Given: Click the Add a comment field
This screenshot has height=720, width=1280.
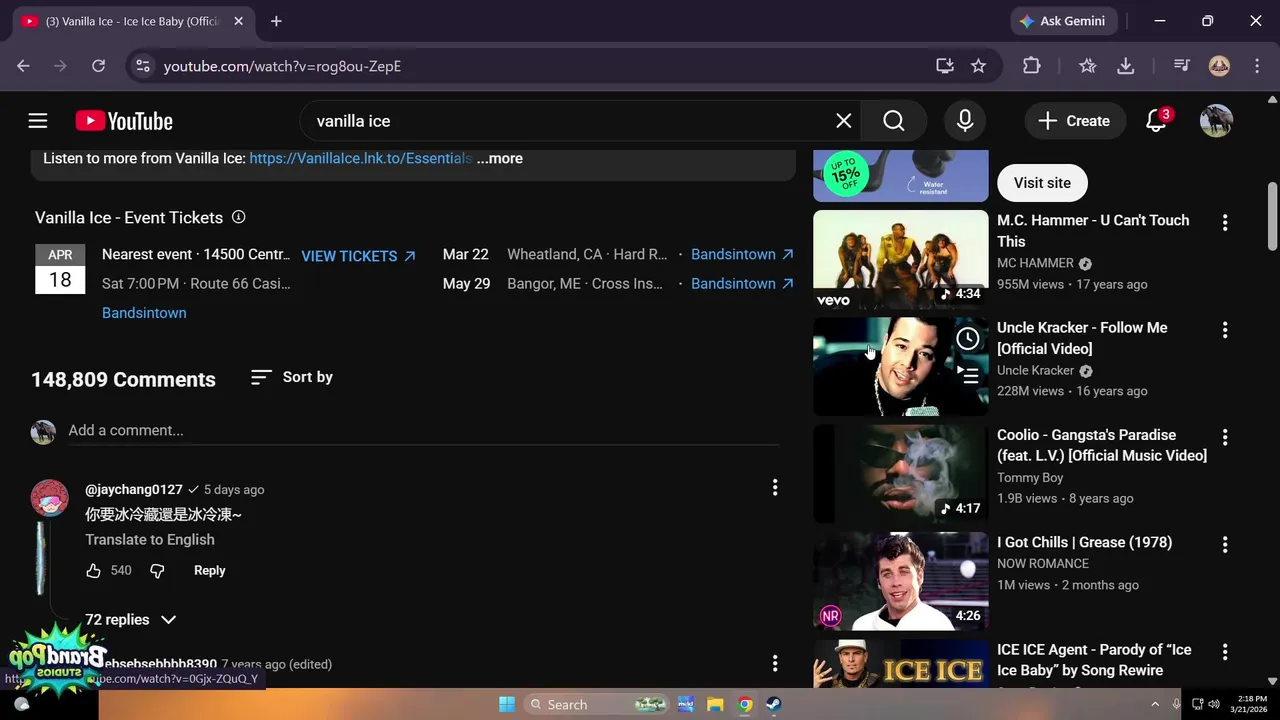Looking at the screenshot, I should (x=424, y=430).
